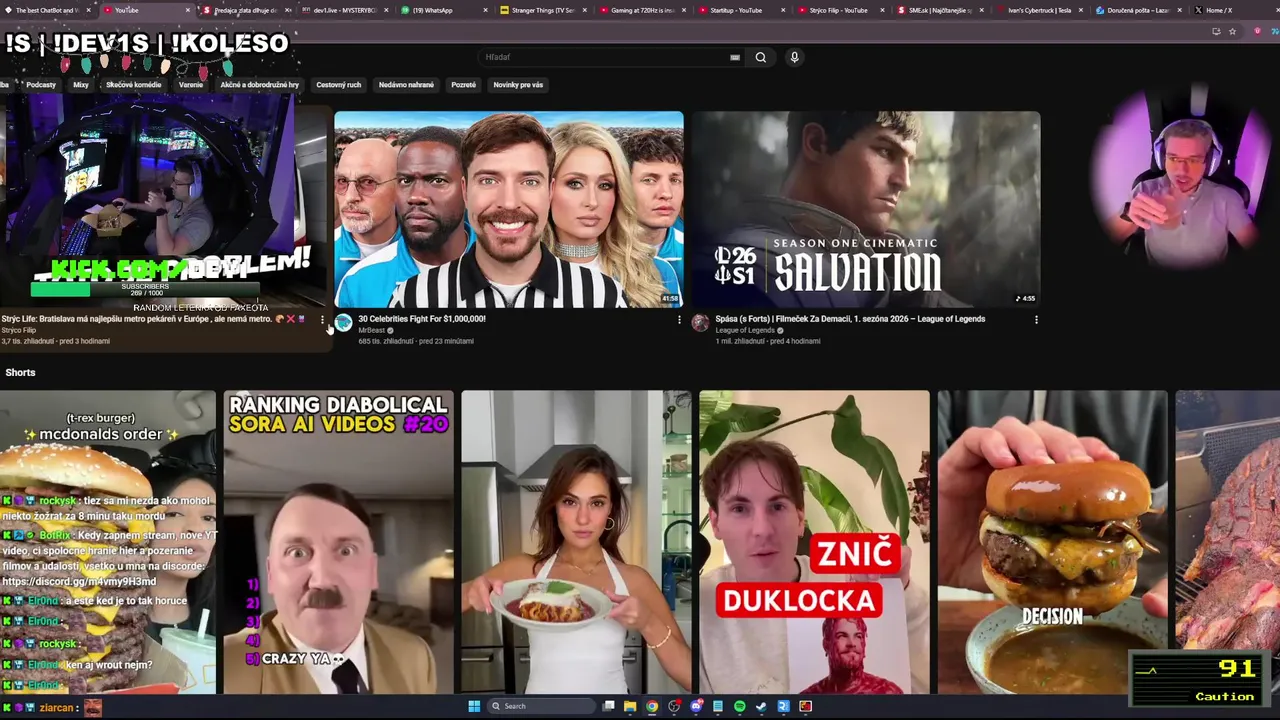Screen dimensions: 1280x720
Task: Select the Varenie filter chip
Action: tap(190, 85)
